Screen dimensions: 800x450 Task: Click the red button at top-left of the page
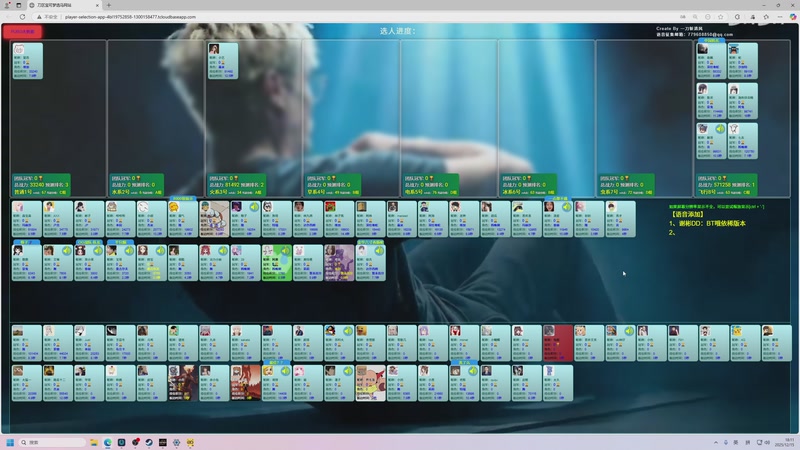tap(23, 31)
